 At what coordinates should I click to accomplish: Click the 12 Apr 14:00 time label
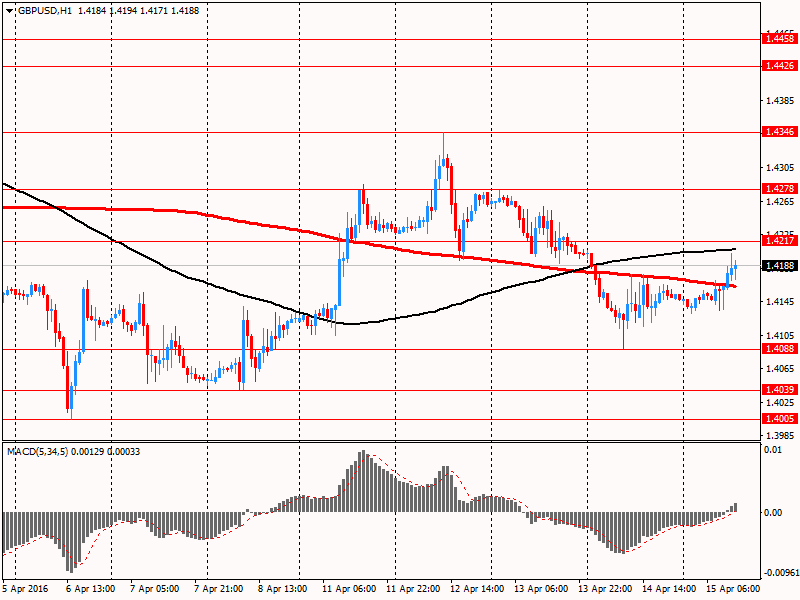(478, 589)
